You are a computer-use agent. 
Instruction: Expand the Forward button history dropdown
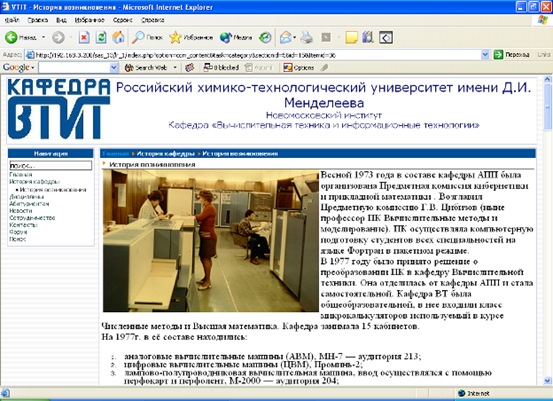coord(71,37)
